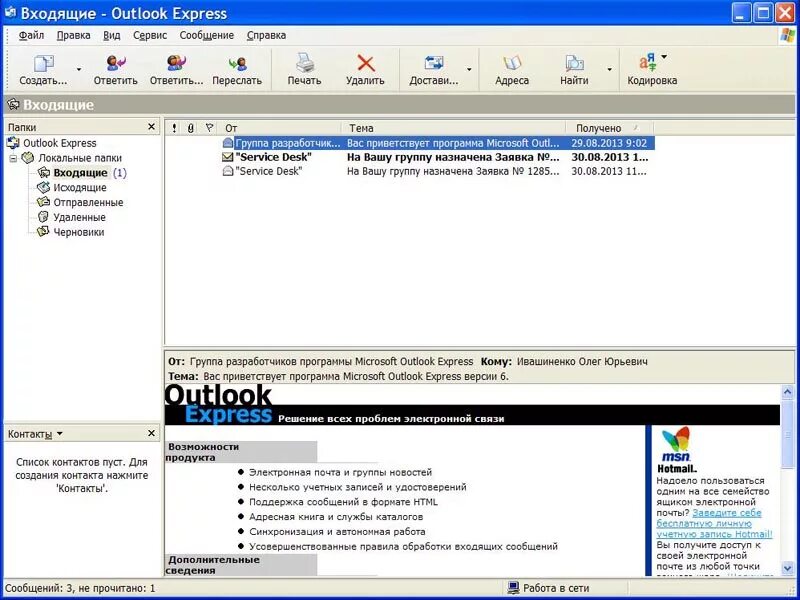Open the Найти dropdown arrow
Viewport: 800px width, 600px height.
click(x=609, y=69)
